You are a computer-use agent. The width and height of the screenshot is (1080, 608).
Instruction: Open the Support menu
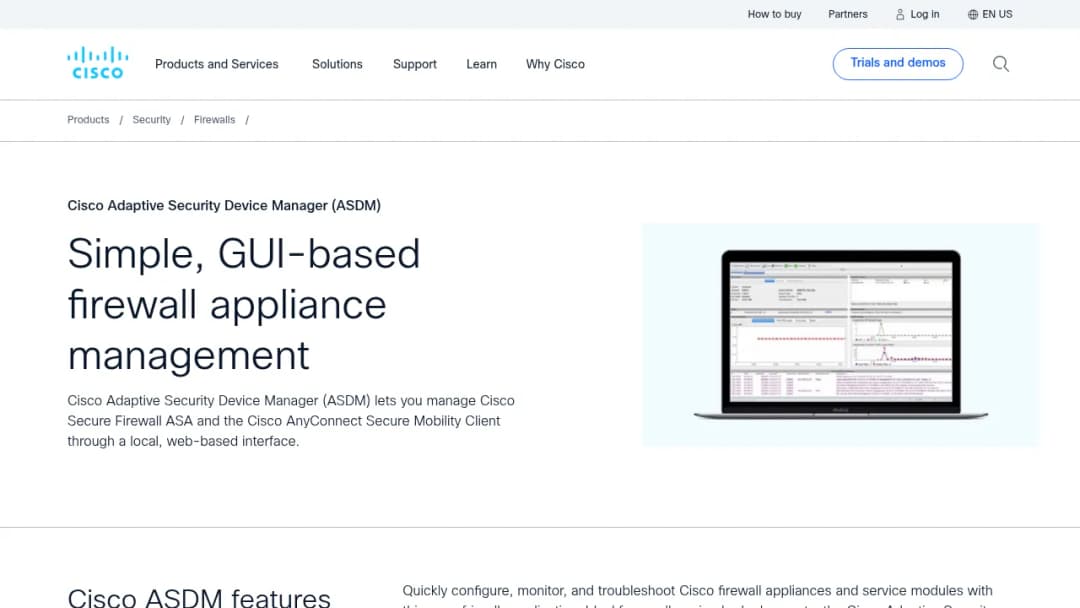point(415,64)
